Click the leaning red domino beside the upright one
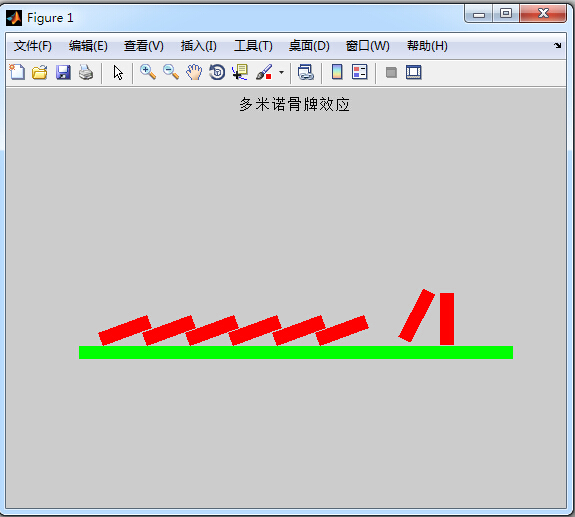Image resolution: width=575 pixels, height=517 pixels. [417, 315]
